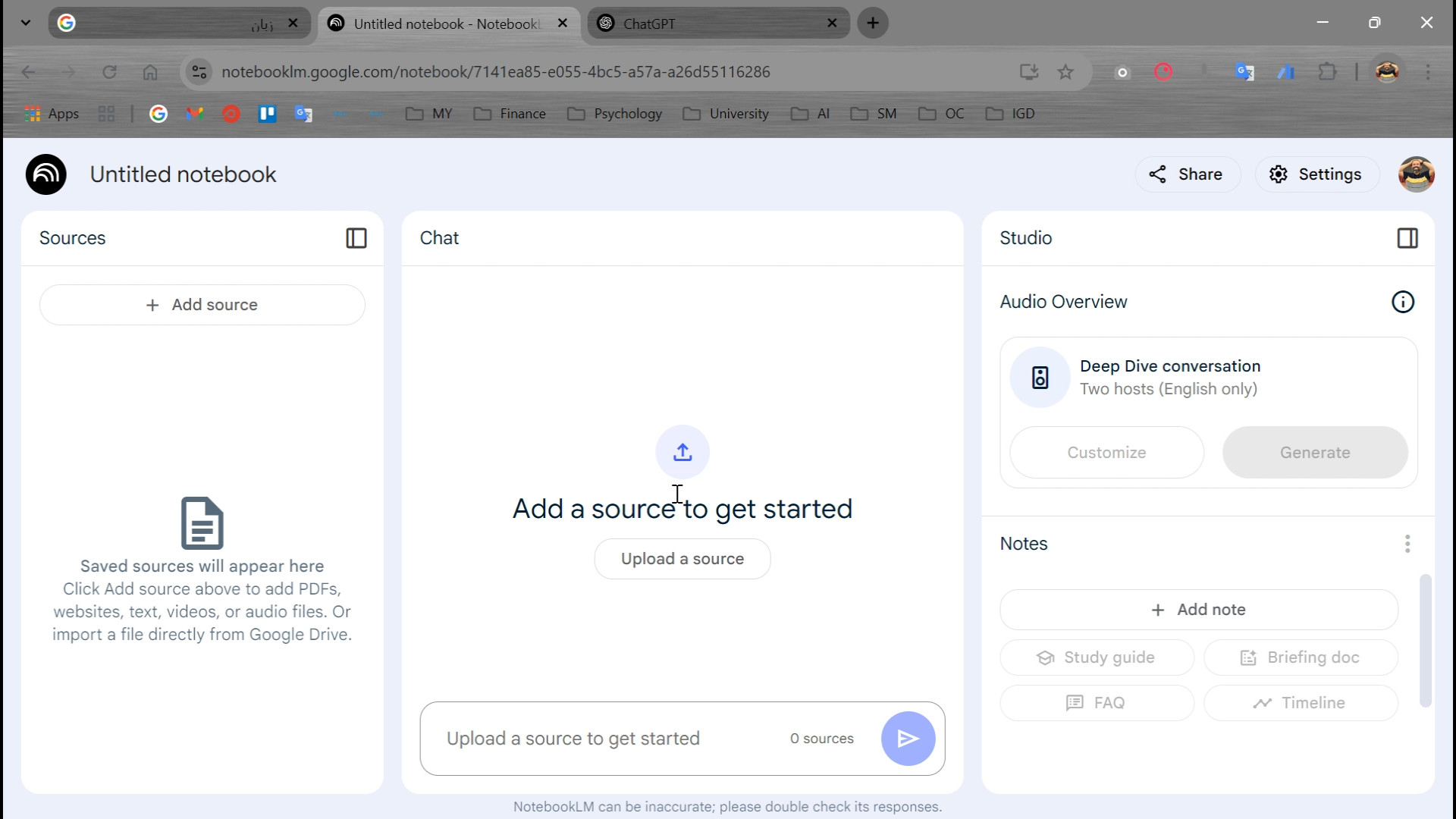
Task: Open the University bookmarks folder
Action: [726, 114]
